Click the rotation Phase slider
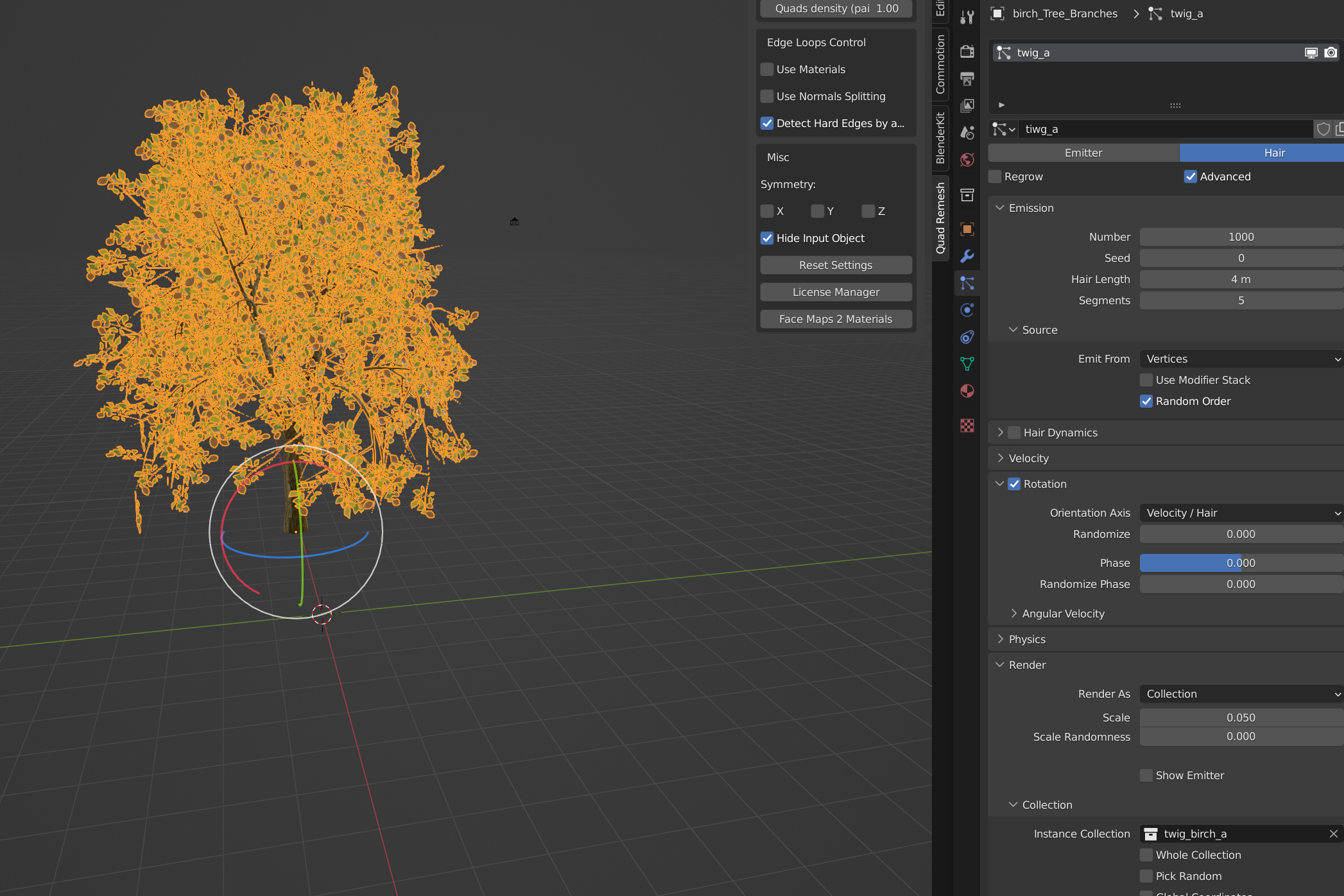The height and width of the screenshot is (896, 1344). coord(1241,563)
